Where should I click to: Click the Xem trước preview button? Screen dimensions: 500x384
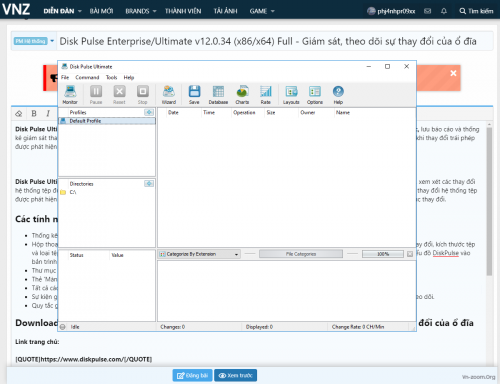click(235, 375)
